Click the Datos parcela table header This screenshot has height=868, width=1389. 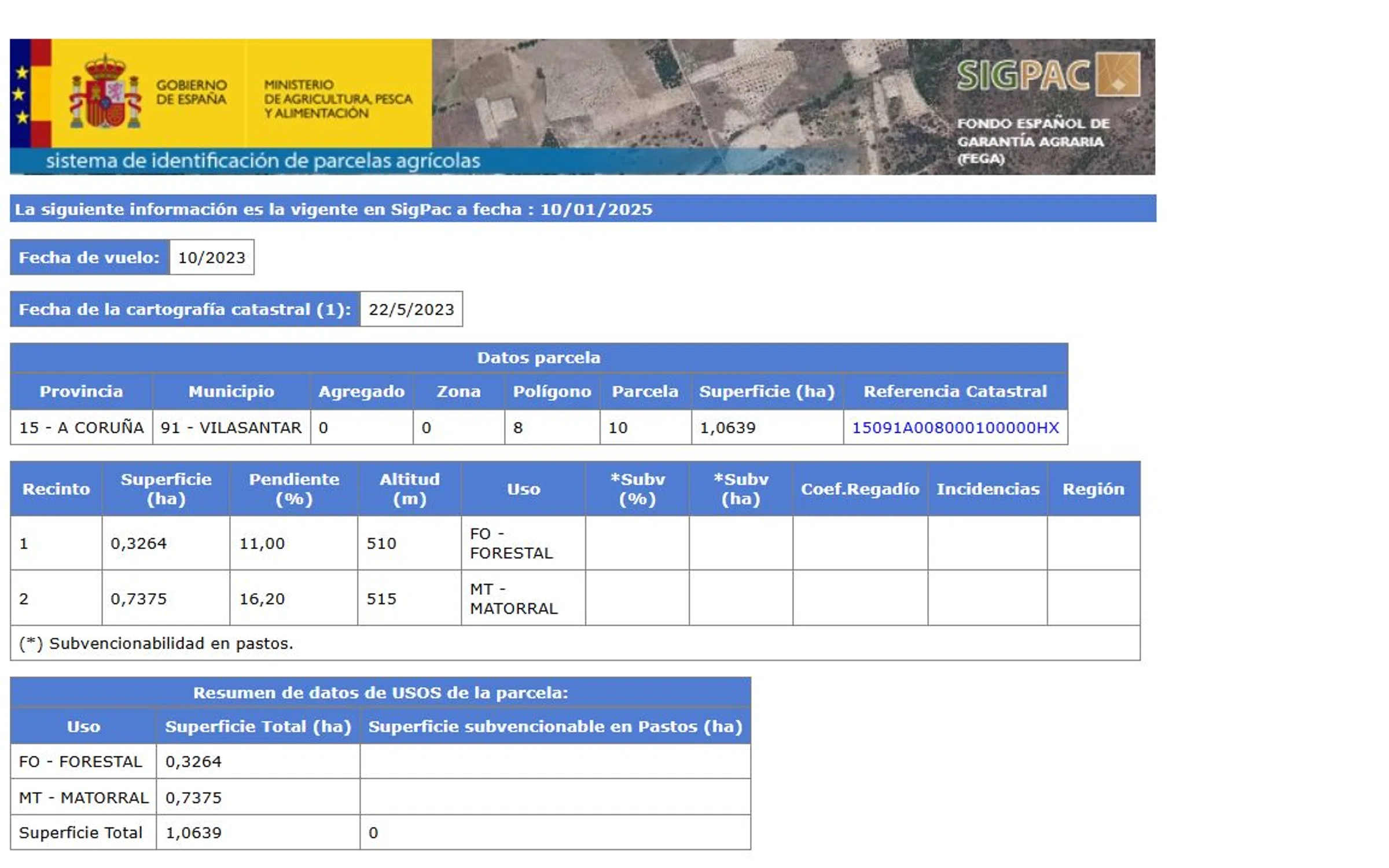click(538, 358)
